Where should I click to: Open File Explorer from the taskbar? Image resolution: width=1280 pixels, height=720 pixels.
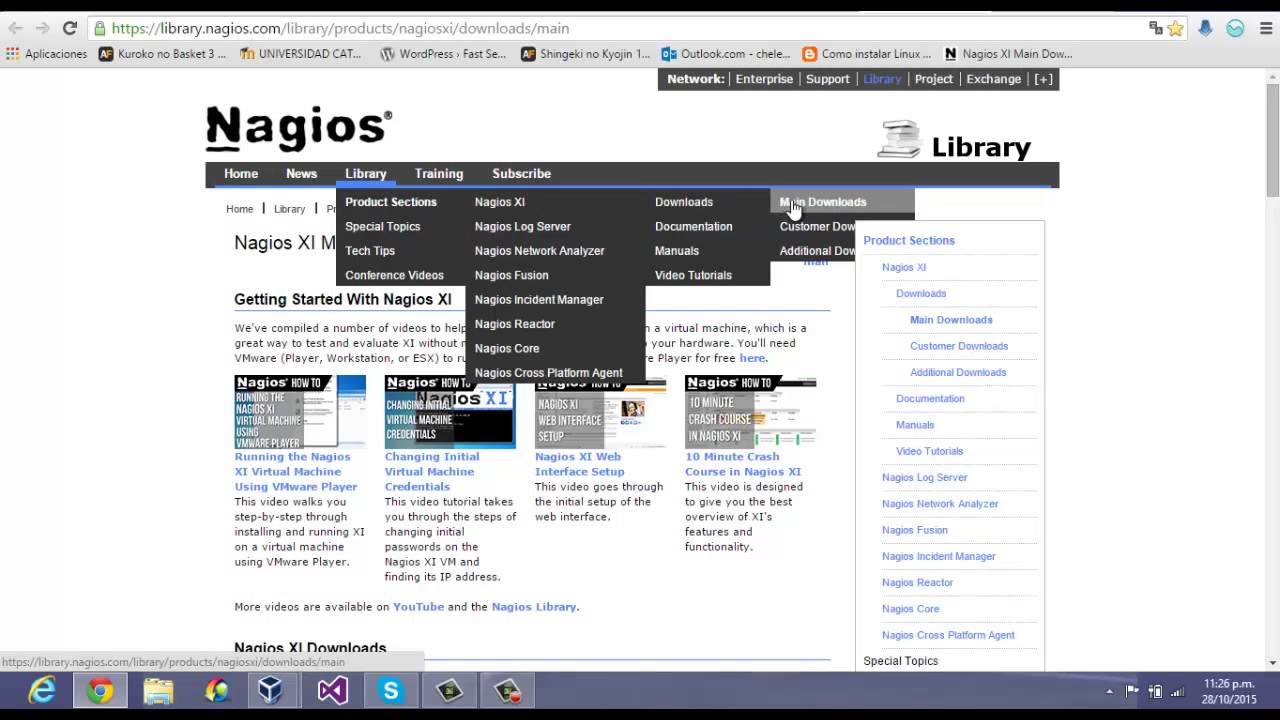pyautogui.click(x=158, y=691)
